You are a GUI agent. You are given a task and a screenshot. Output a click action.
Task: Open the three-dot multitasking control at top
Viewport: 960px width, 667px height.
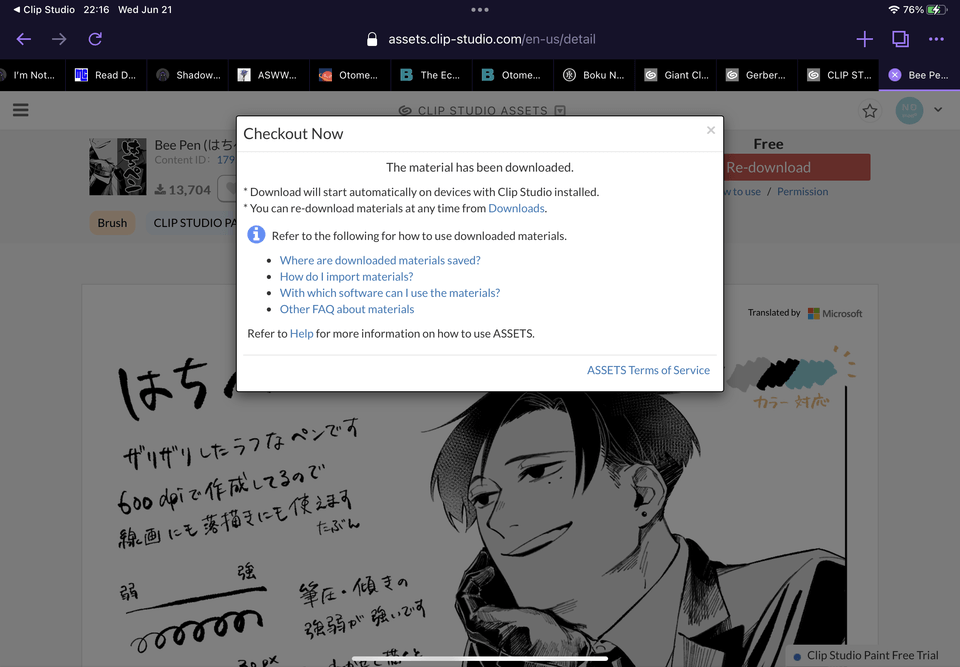(480, 10)
